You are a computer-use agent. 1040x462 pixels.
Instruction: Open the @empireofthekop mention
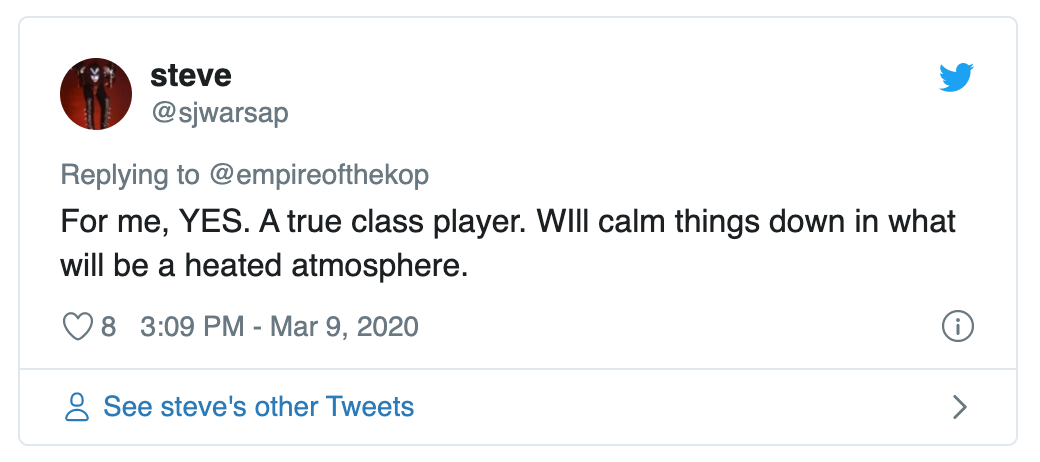point(318,174)
